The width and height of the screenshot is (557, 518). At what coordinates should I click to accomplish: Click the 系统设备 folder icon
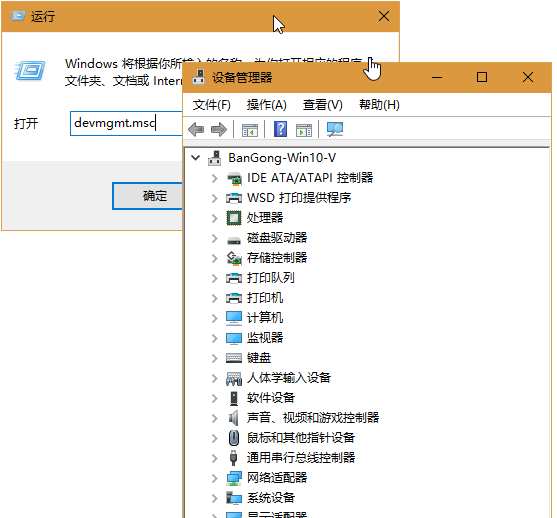(234, 498)
